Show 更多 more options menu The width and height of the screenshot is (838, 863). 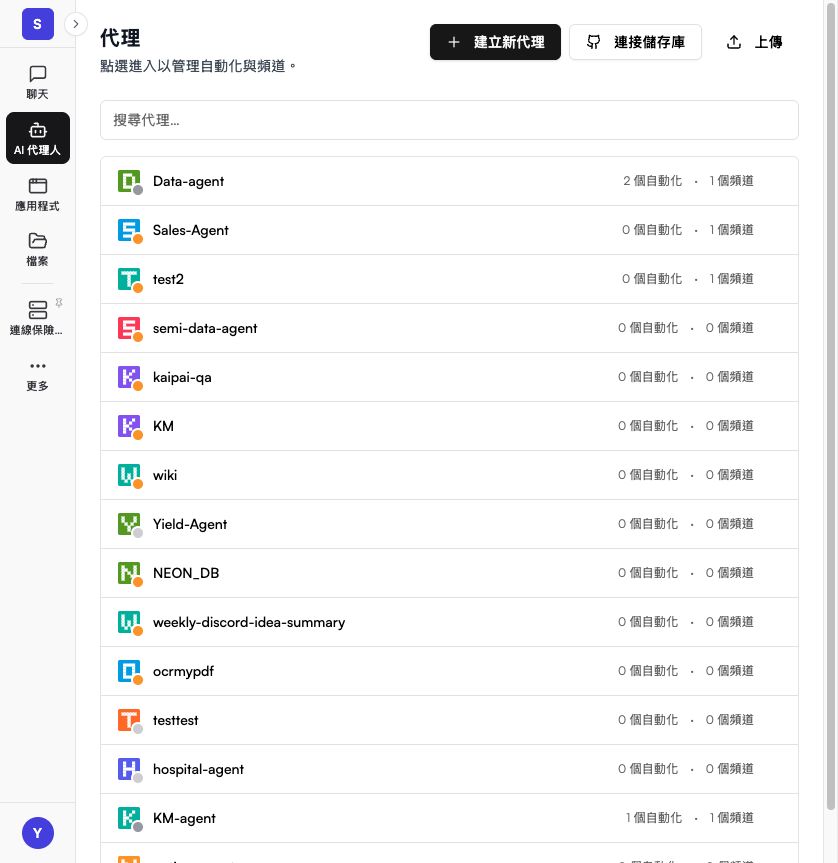click(37, 376)
